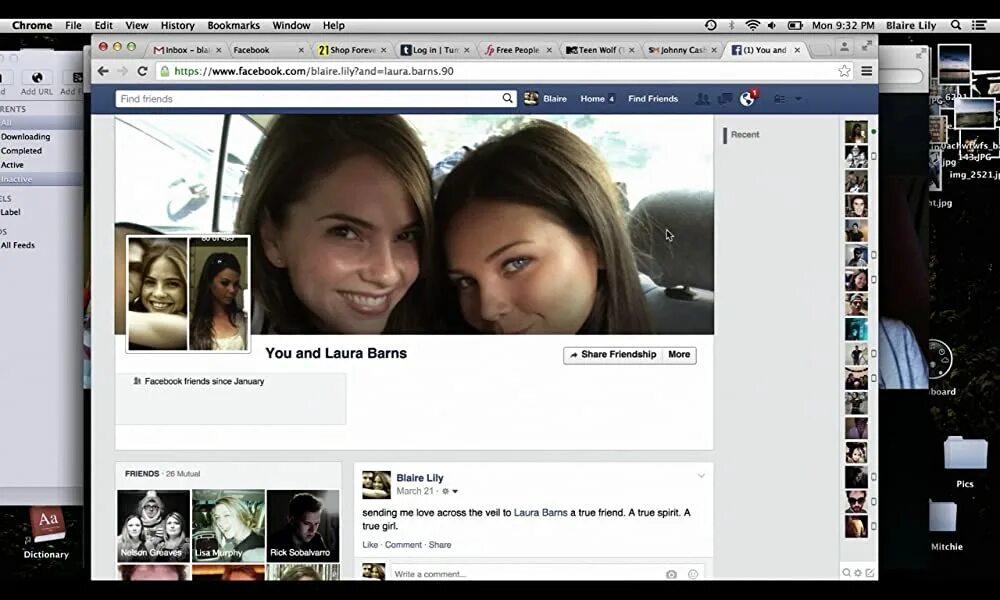Click the Chrome forward arrow button
This screenshot has height=600, width=1000.
click(x=123, y=71)
